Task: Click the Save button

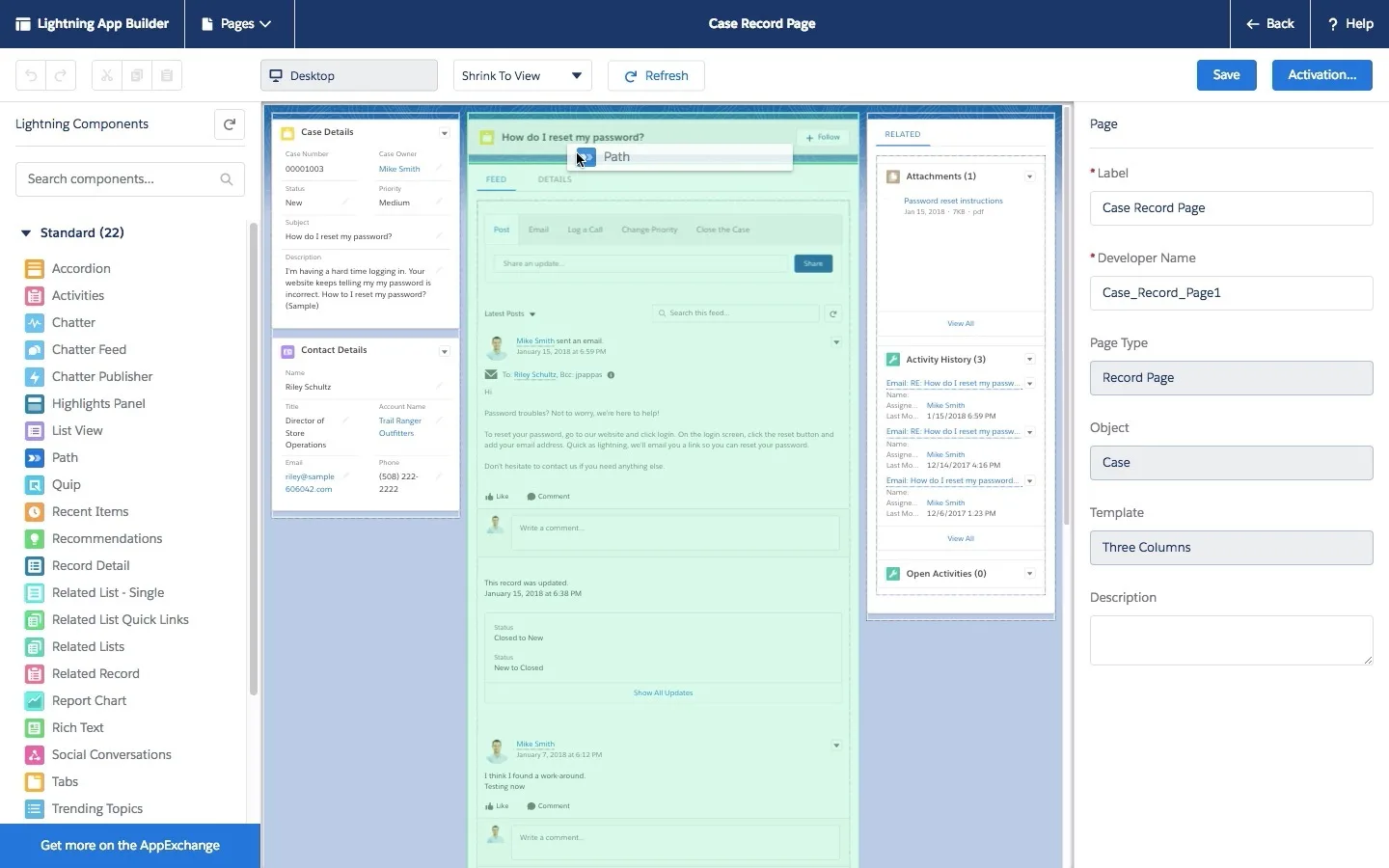Action: 1227,75
